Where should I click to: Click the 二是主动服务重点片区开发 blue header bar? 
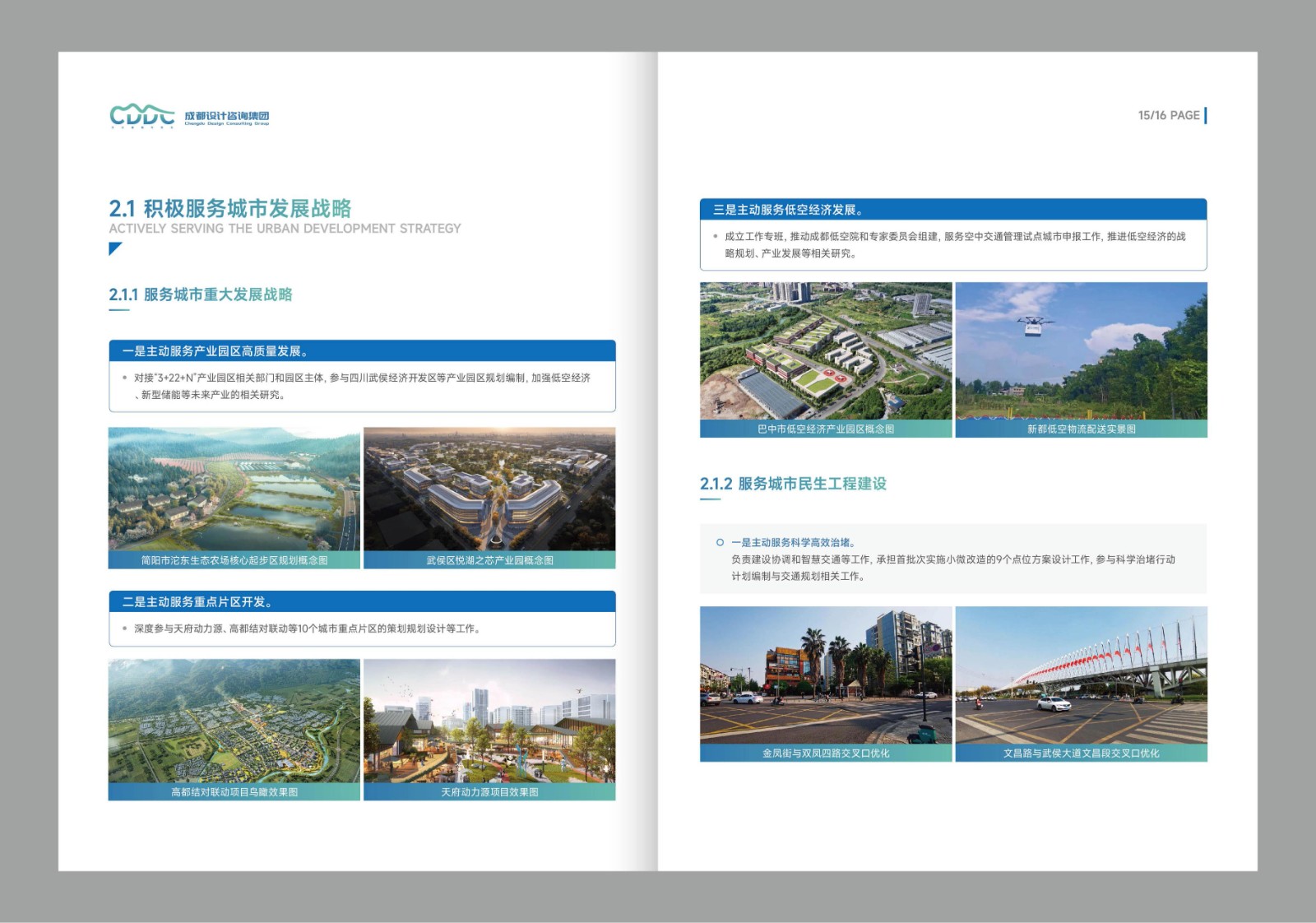tap(362, 602)
